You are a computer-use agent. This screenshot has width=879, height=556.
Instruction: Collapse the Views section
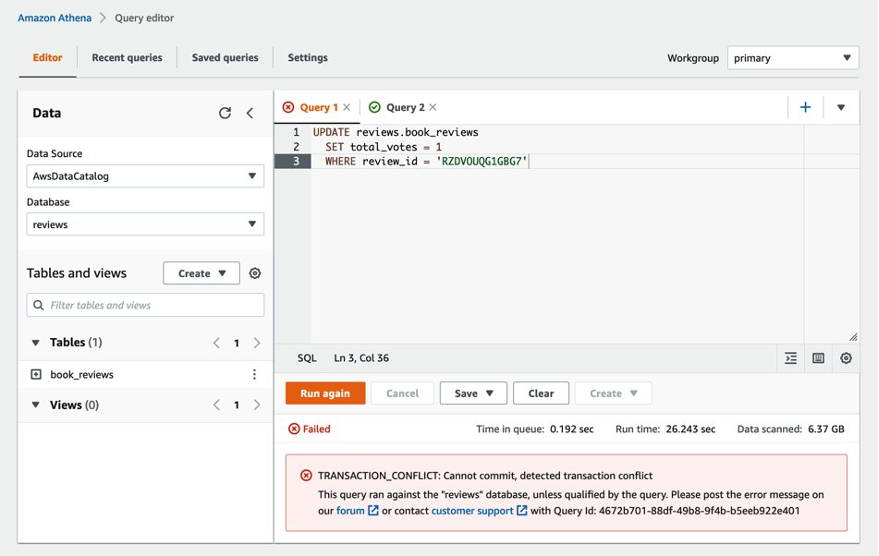(x=35, y=405)
